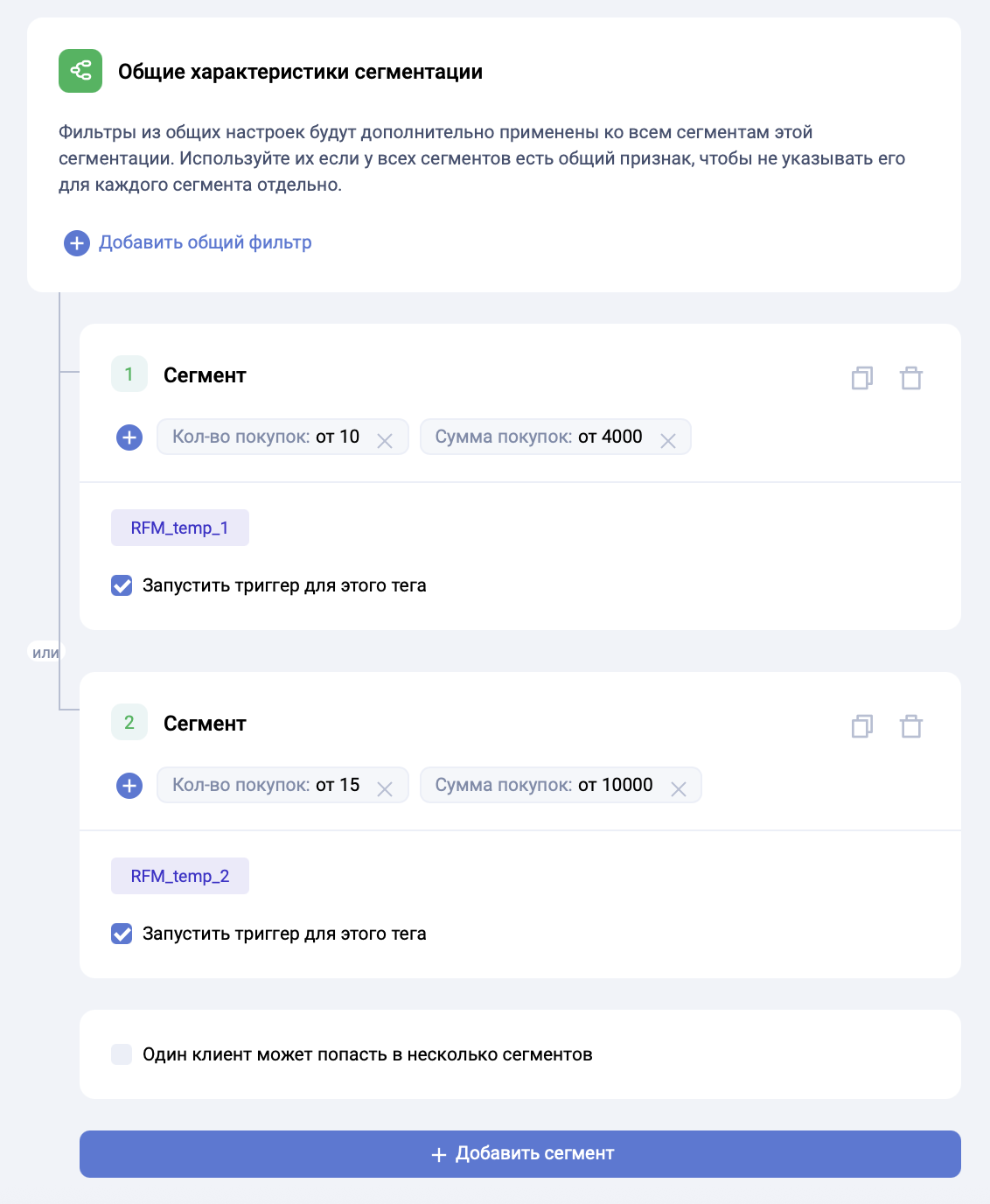This screenshot has width=990, height=1204.
Task: Edit the 'Сумма покупок: от 10000' filter chip
Action: pos(544,785)
